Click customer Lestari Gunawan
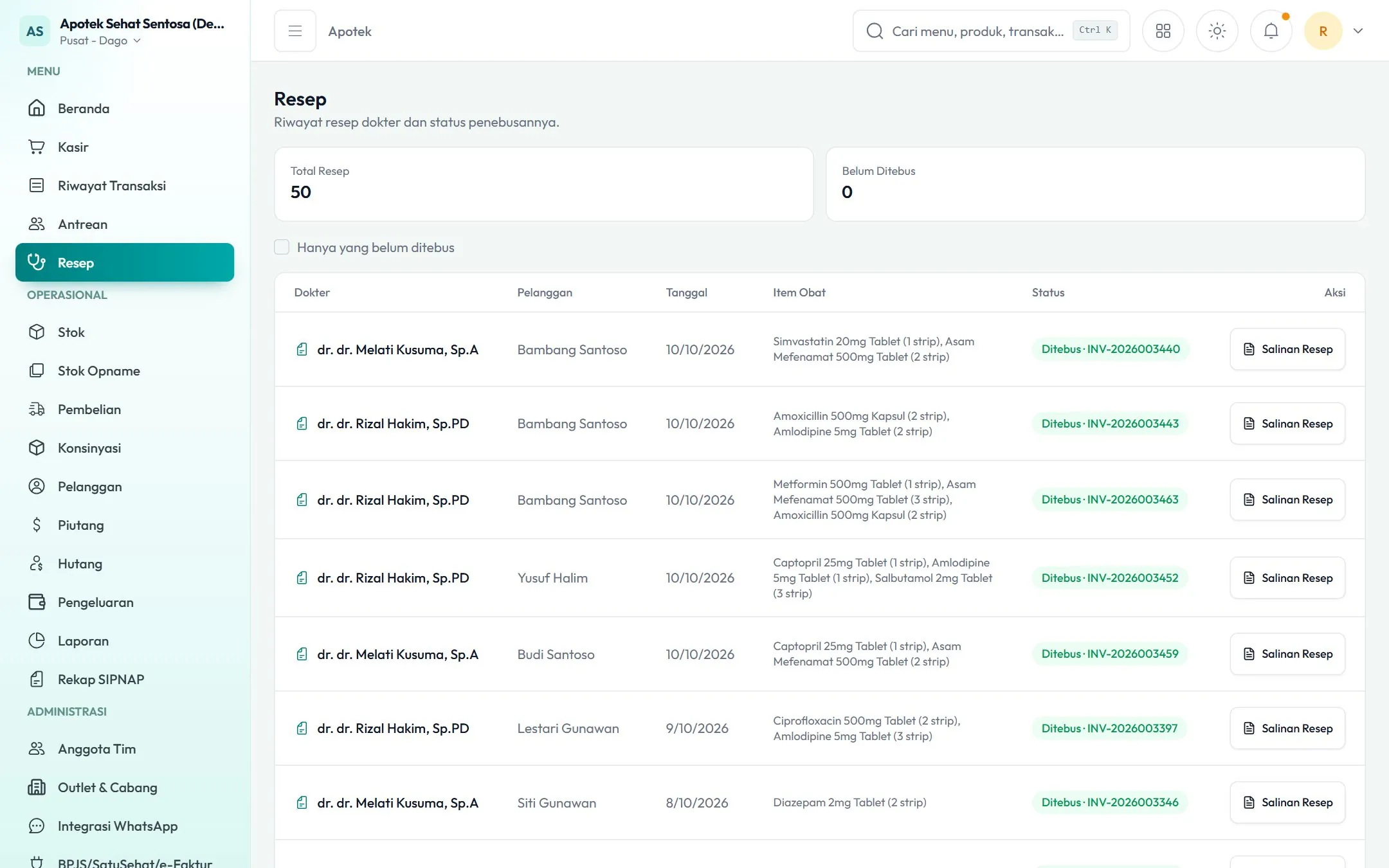Image resolution: width=1389 pixels, height=868 pixels. pos(568,728)
